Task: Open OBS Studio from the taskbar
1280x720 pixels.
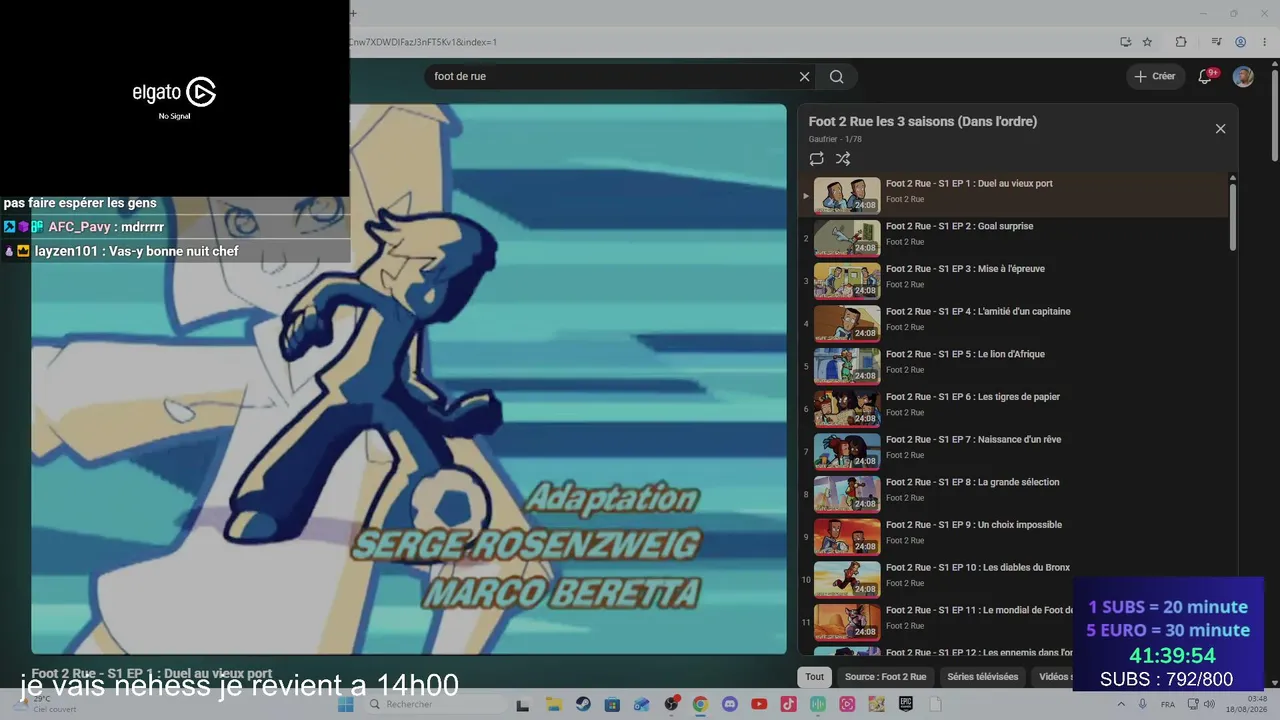Action: coord(671,705)
